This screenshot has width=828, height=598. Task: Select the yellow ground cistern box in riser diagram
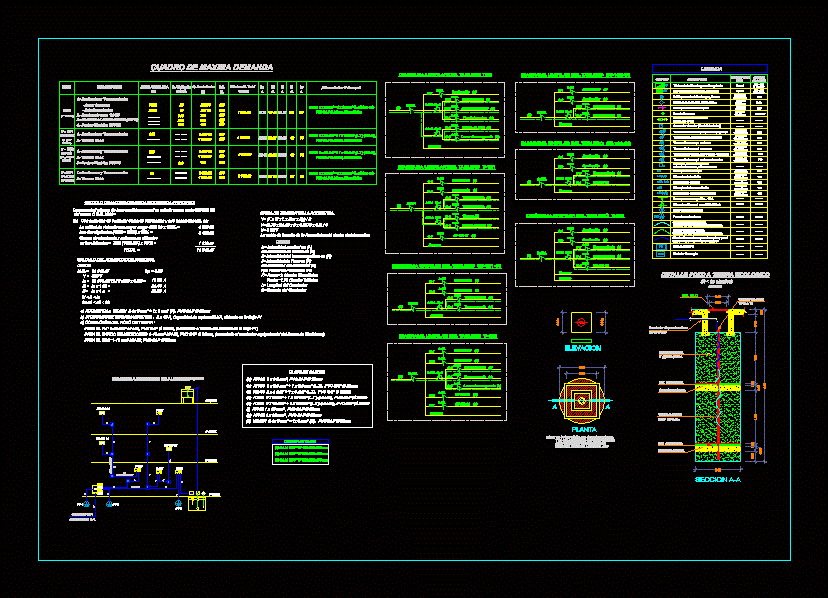(x=197, y=503)
